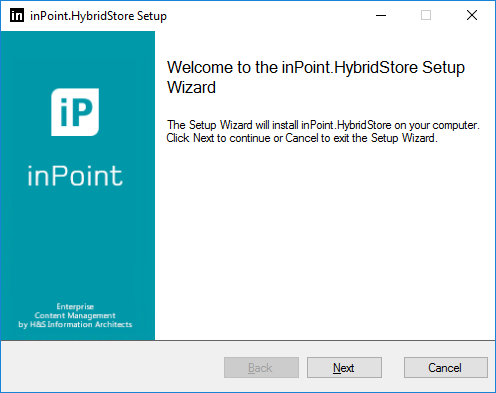The height and width of the screenshot is (393, 496).
Task: Click the "The Setup Wizard will install" description text
Action: [x=323, y=131]
